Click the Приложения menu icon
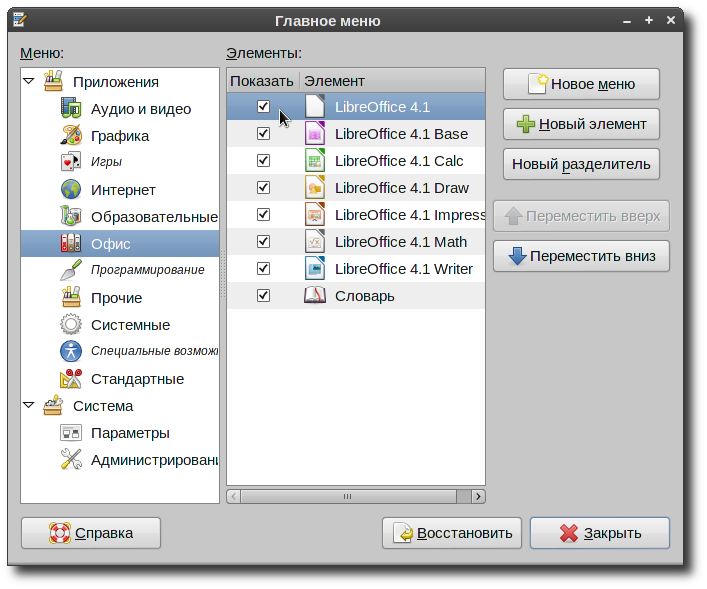Image resolution: width=707 pixels, height=589 pixels. 53,81
